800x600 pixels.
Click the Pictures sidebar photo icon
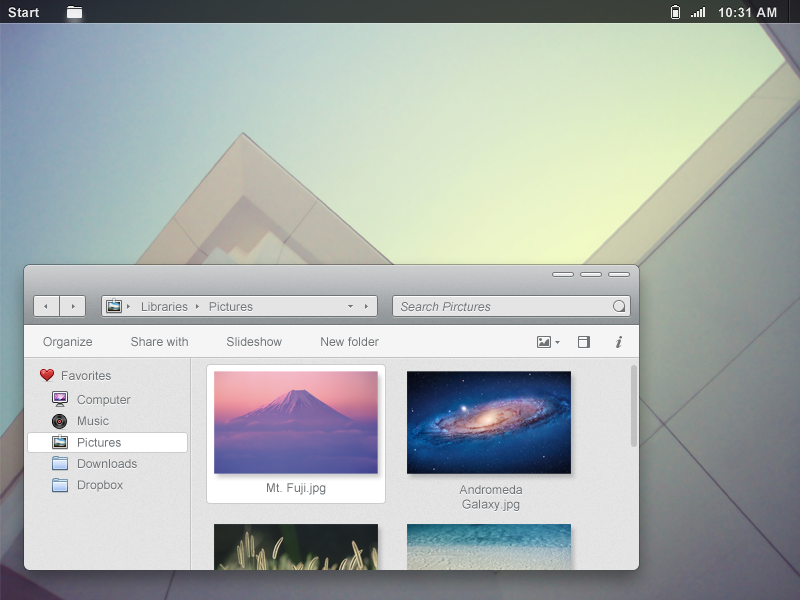click(60, 442)
